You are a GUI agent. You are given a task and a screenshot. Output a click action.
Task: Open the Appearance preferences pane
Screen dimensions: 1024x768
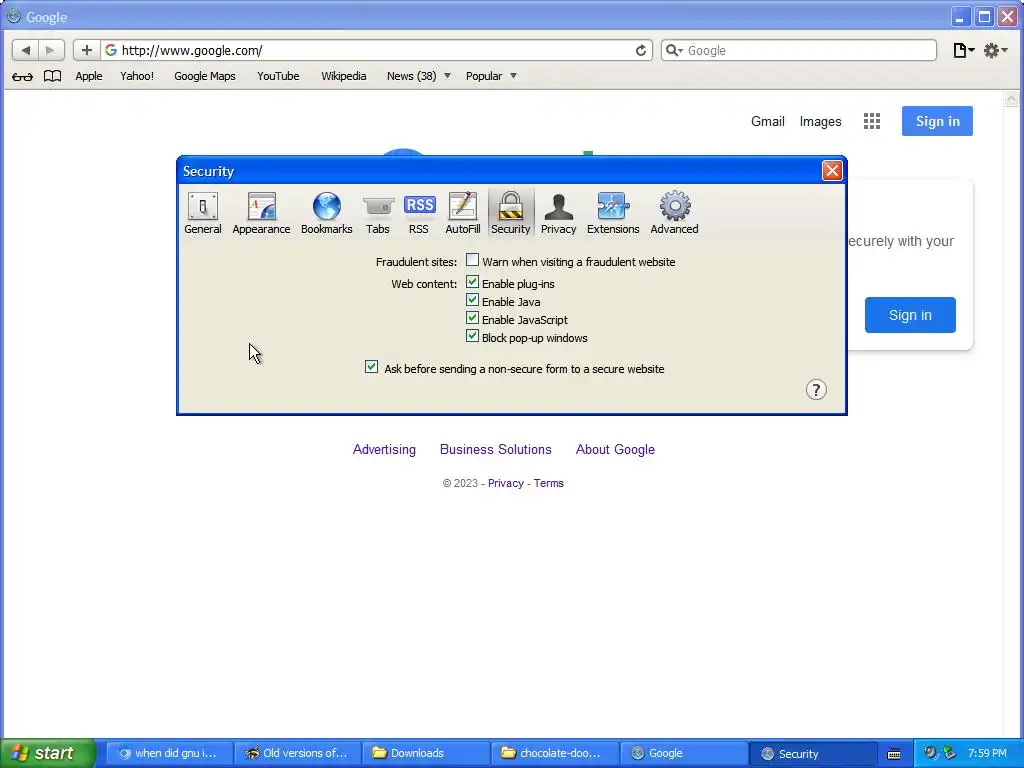coord(261,213)
